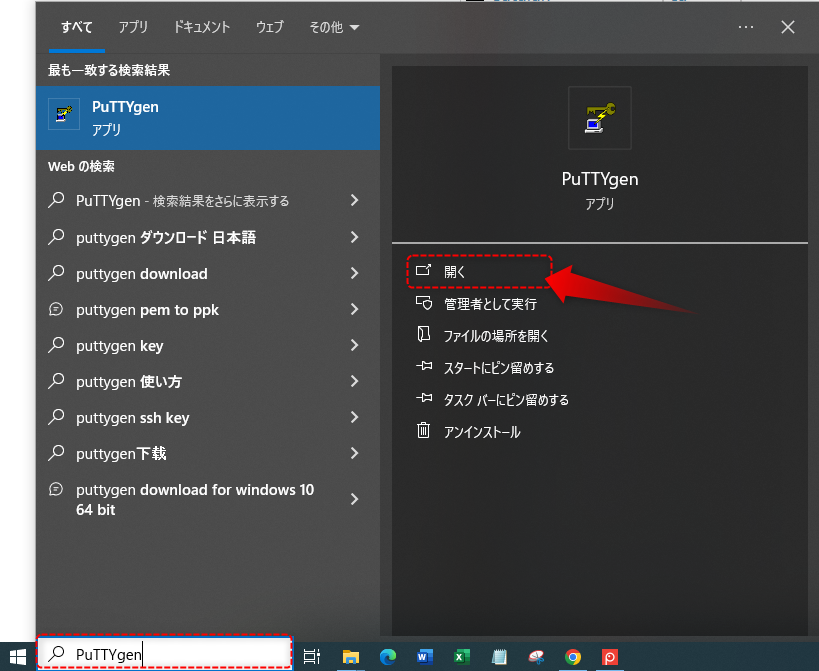Click the large PuTTYgen icon in preview pane

point(600,118)
